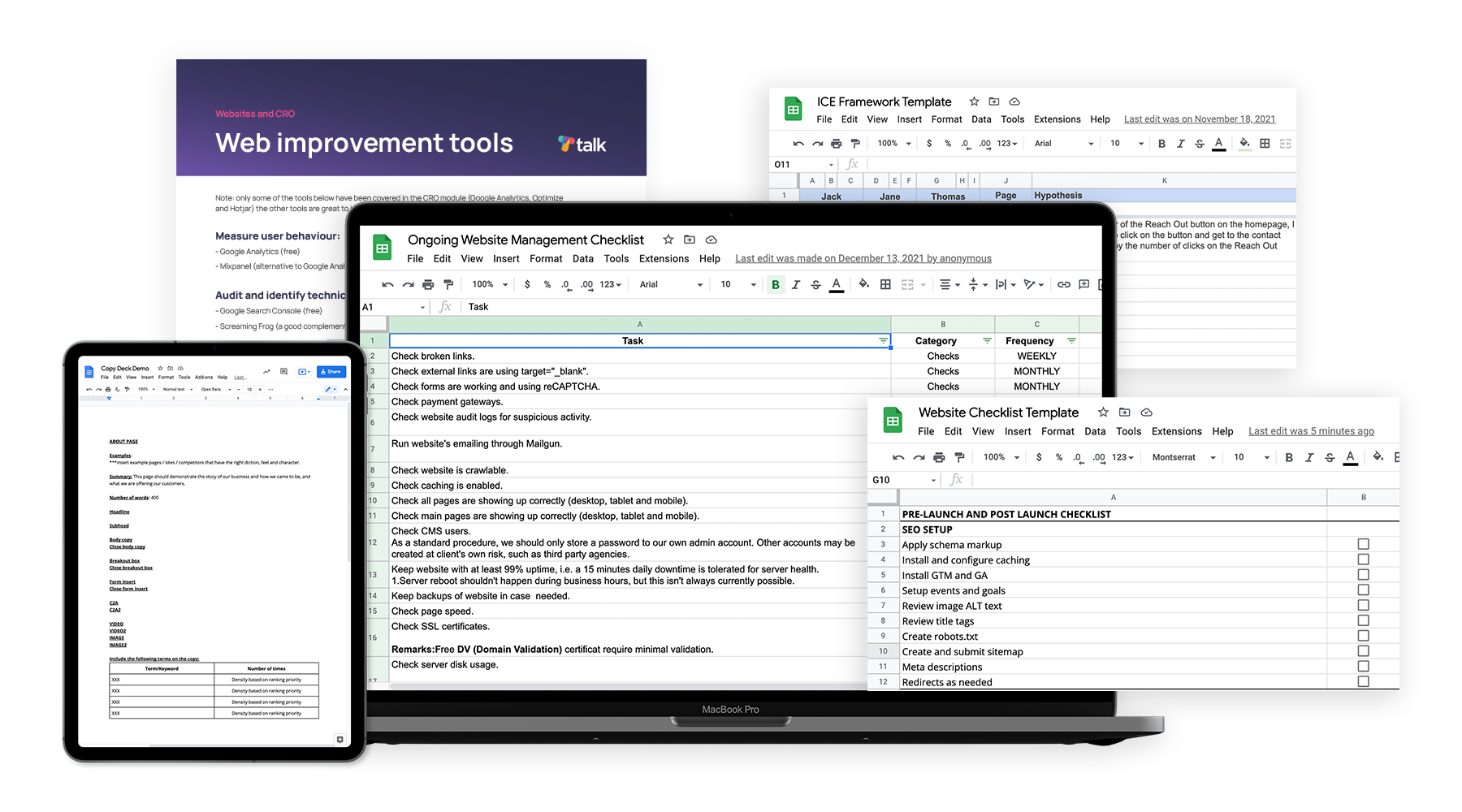Open Montserrat font dropdown in Website Checklist Template
This screenshot has width=1462, height=812.
point(1184,458)
